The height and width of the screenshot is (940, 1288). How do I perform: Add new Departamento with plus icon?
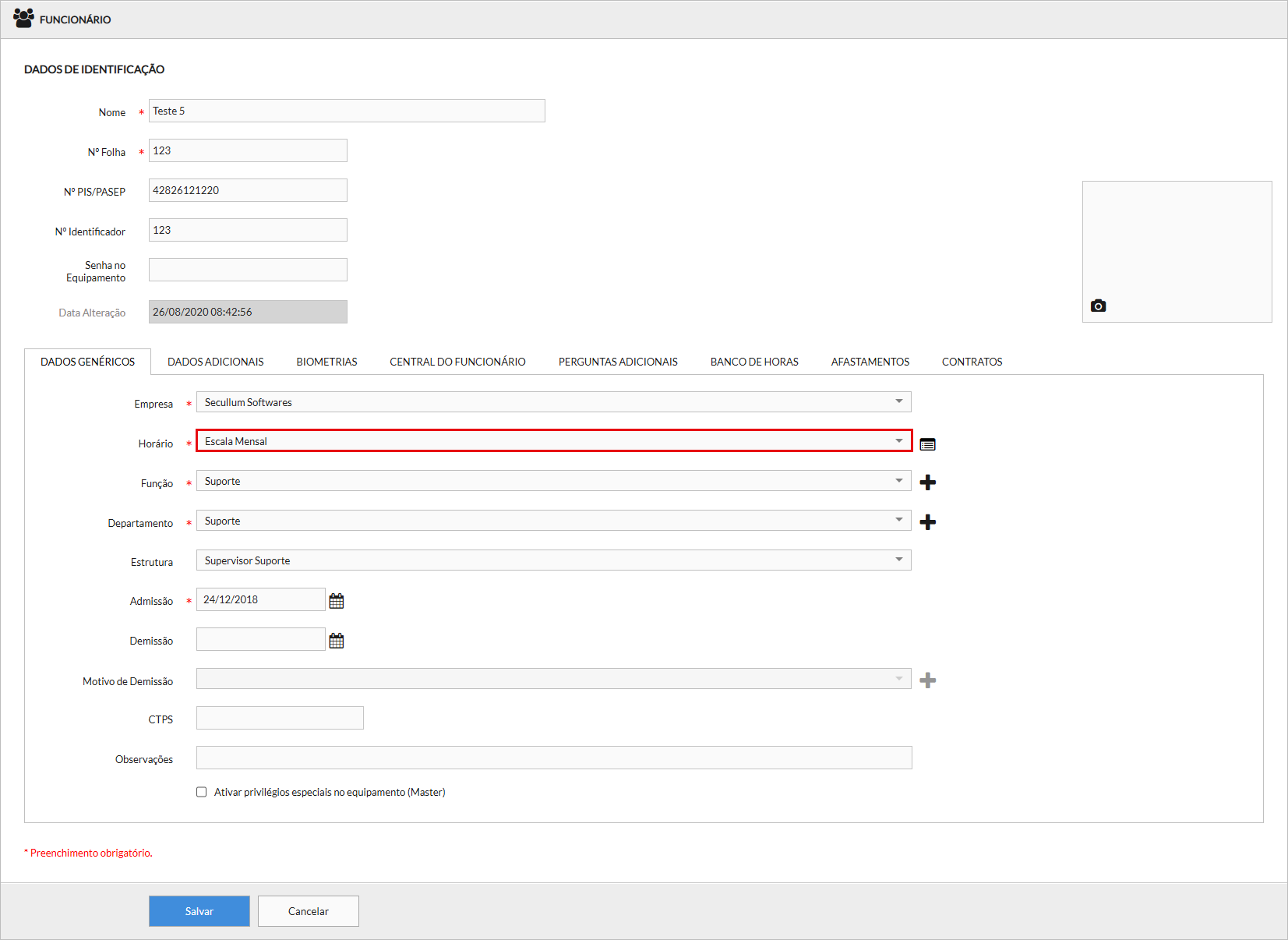click(927, 522)
